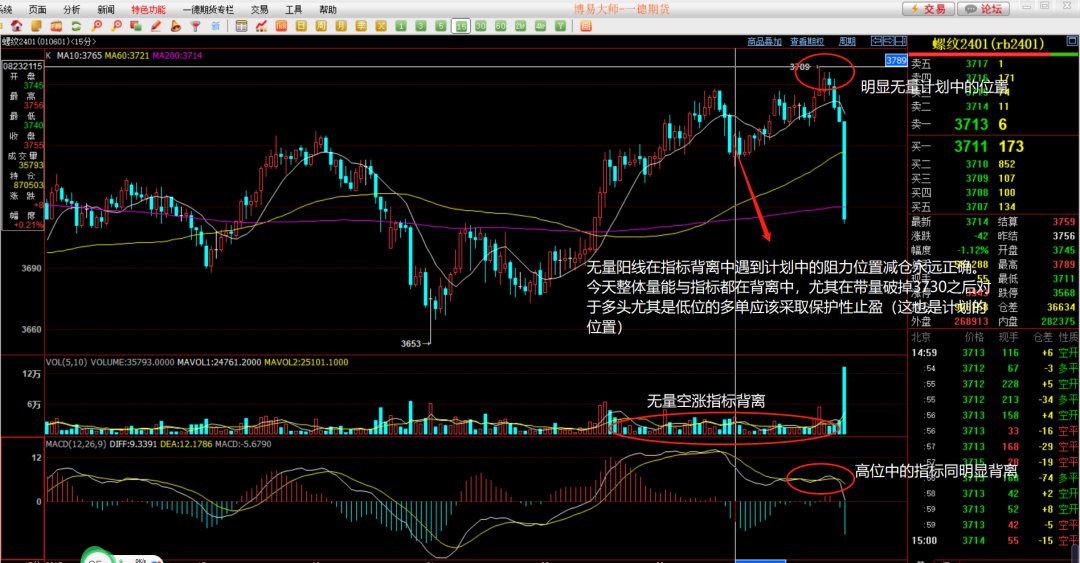This screenshot has height=563, width=1080.
Task: Open the orange grid layout icon
Action: point(586,26)
